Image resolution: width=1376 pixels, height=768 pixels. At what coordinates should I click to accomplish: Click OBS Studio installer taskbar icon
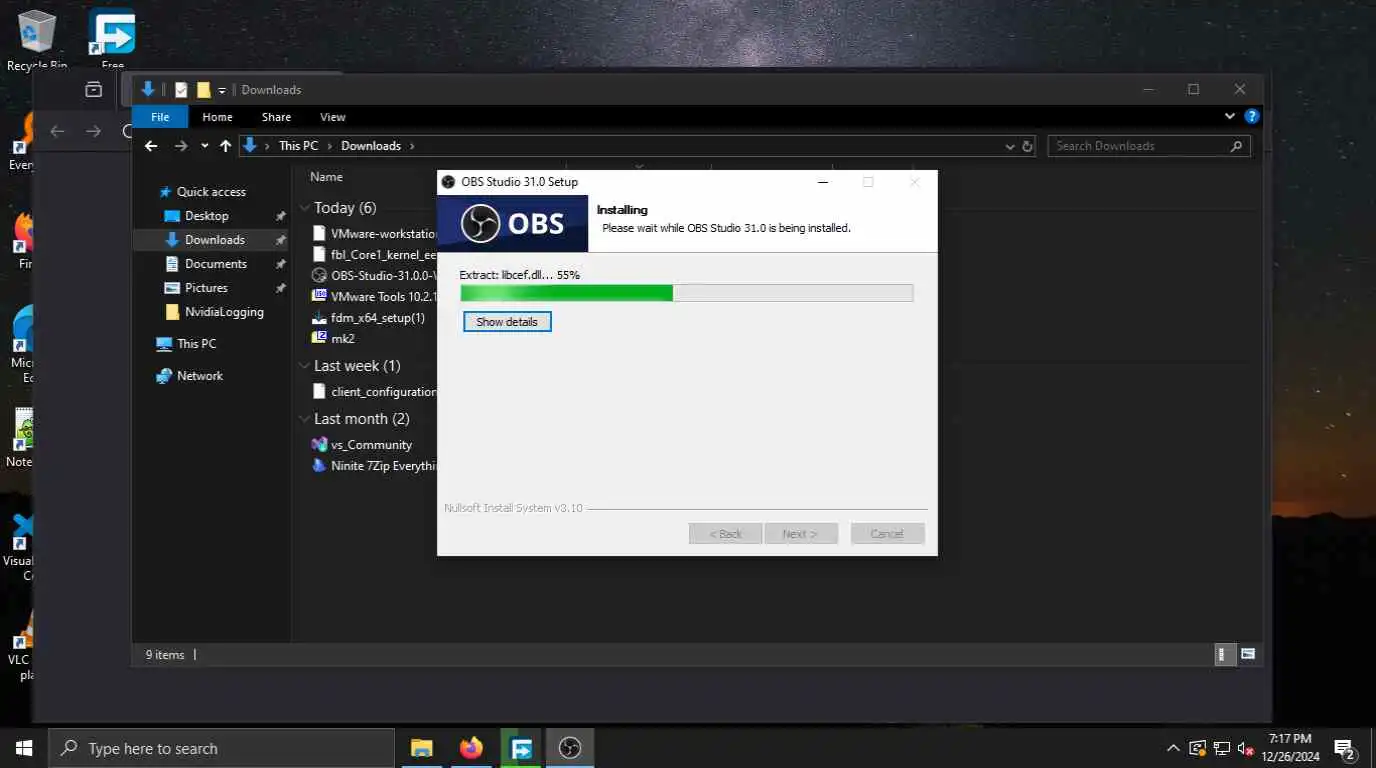[x=569, y=748]
